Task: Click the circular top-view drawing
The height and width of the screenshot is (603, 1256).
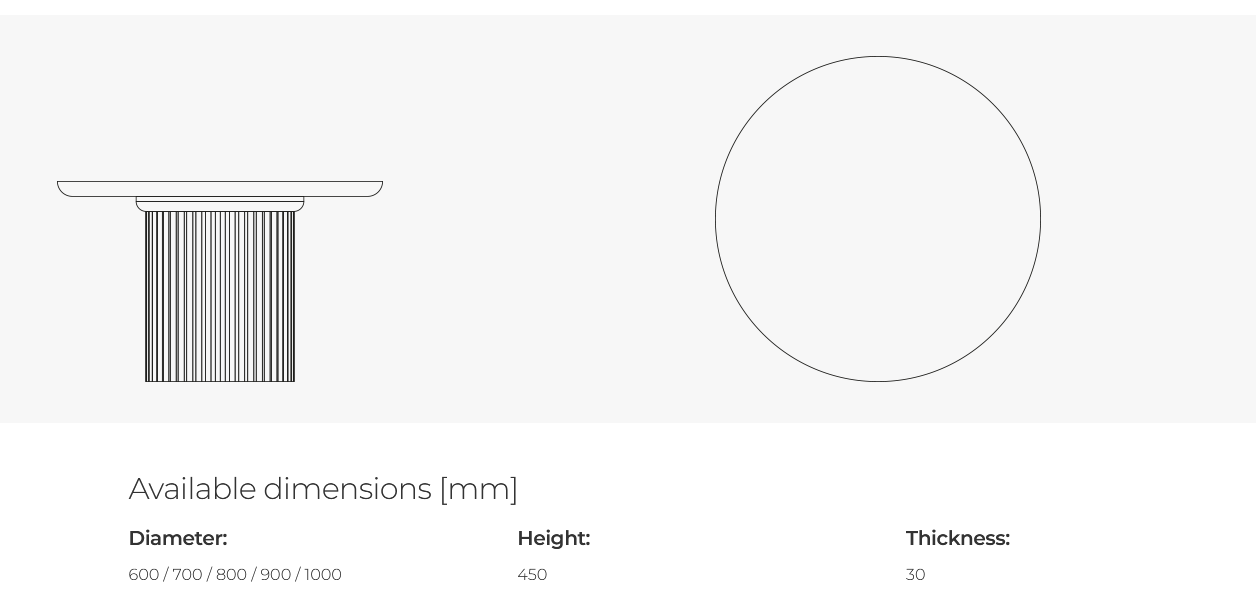Action: click(878, 219)
